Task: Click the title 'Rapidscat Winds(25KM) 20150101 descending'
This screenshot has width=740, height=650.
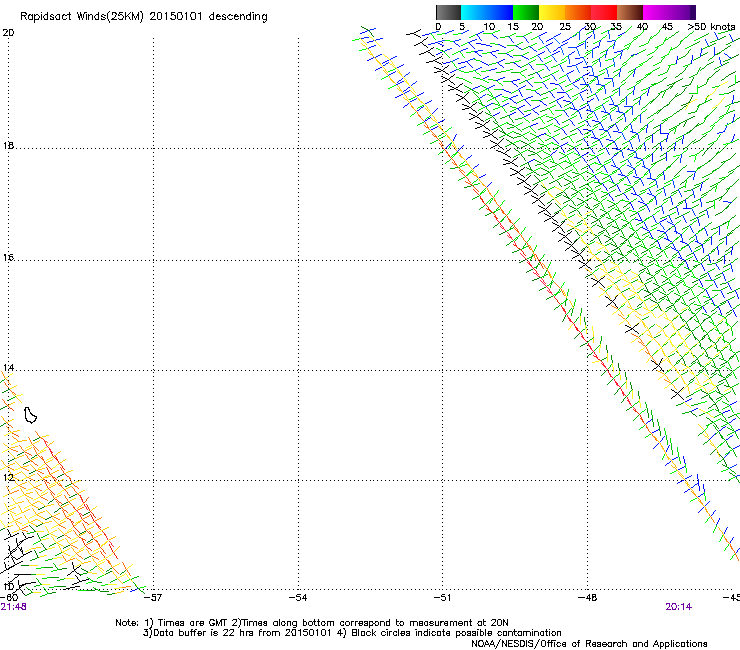Action: tap(144, 17)
